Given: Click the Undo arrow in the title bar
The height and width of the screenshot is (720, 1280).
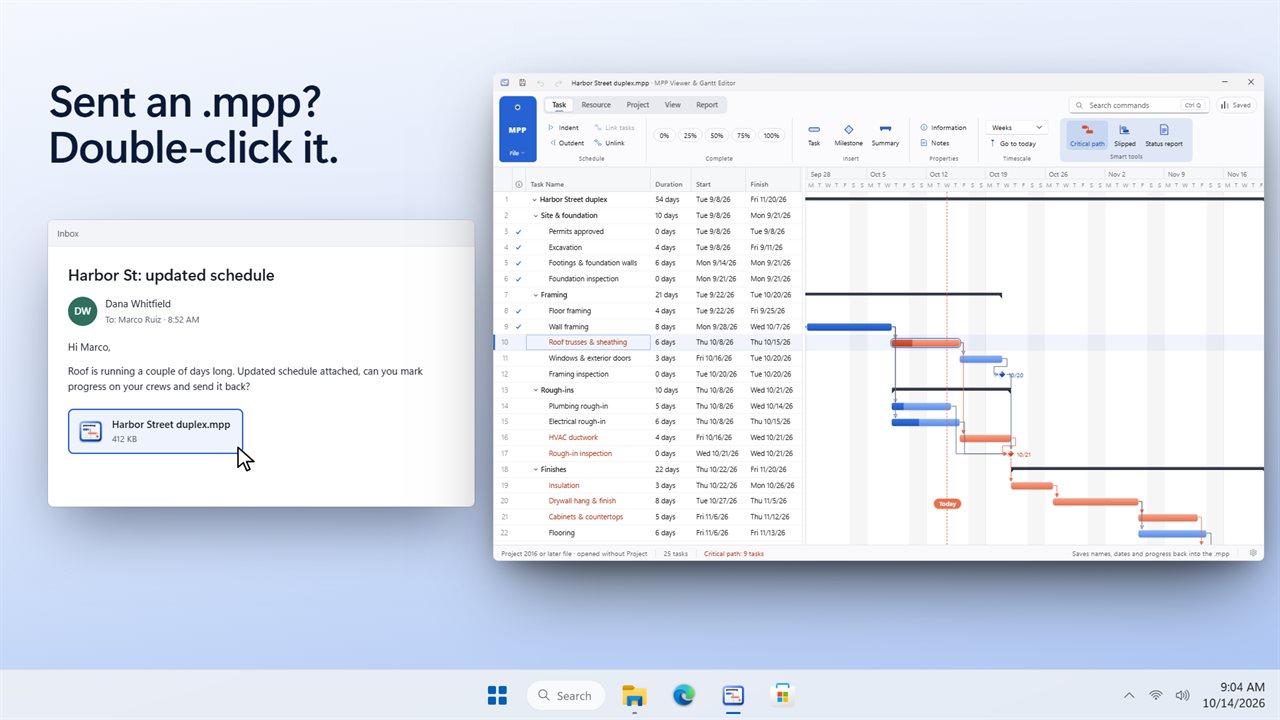Looking at the screenshot, I should coord(541,82).
